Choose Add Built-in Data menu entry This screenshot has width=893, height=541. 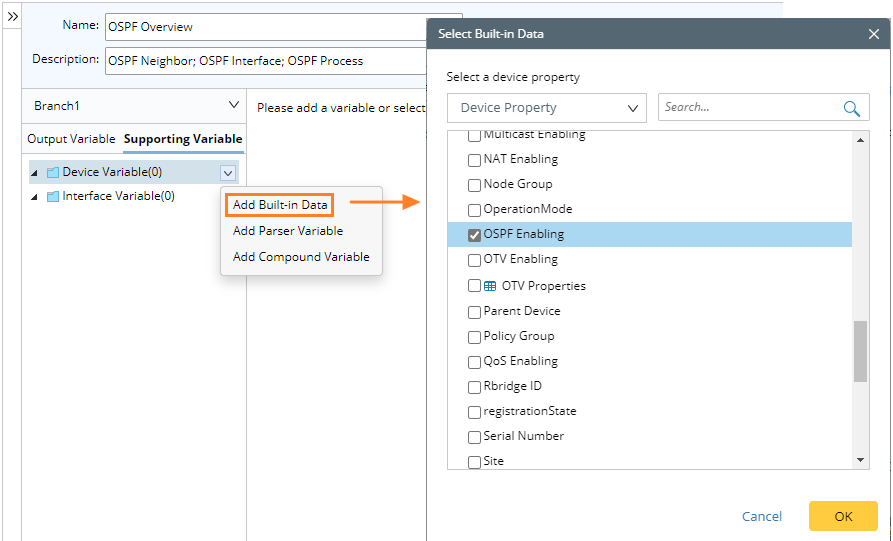pyautogui.click(x=280, y=205)
